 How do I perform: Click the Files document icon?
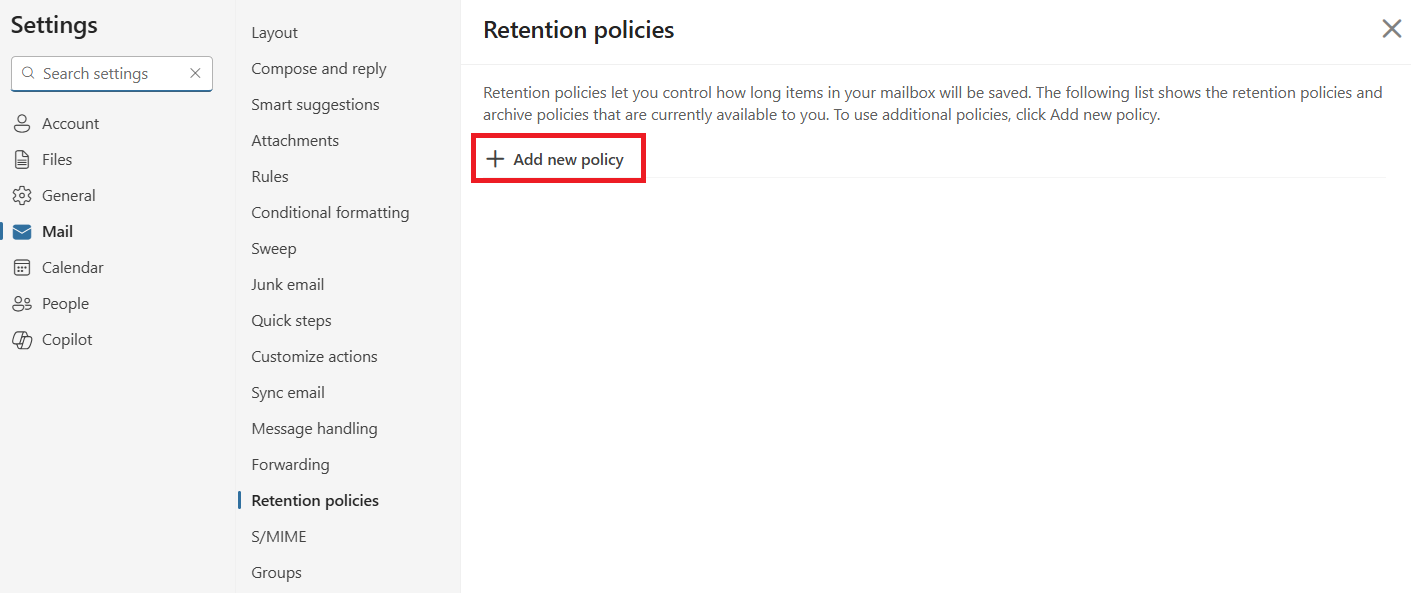22,160
